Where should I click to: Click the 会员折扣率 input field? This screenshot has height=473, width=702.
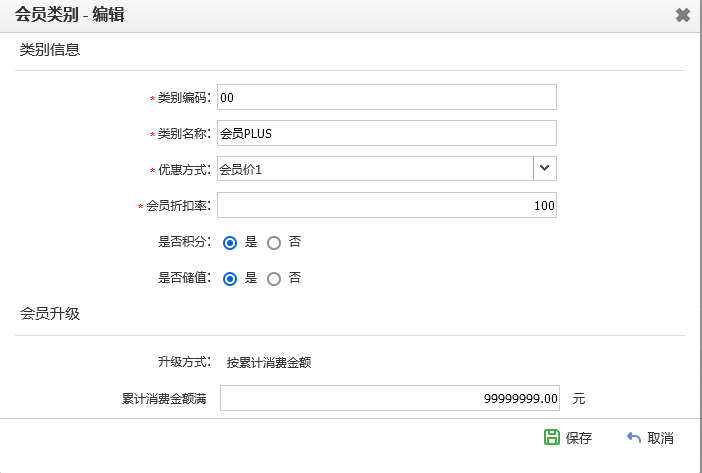click(387, 205)
